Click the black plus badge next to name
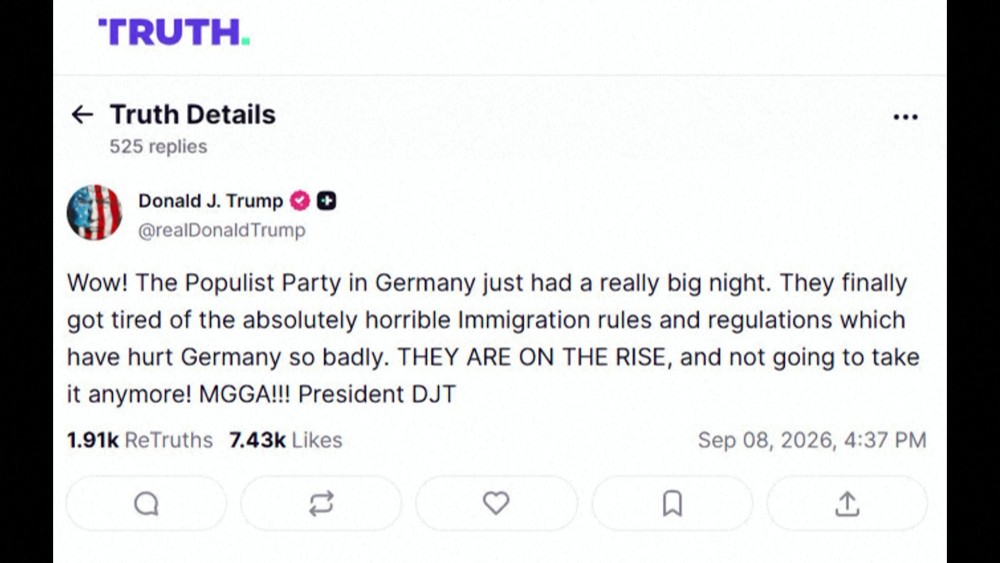This screenshot has height=563, width=1000. [327, 201]
